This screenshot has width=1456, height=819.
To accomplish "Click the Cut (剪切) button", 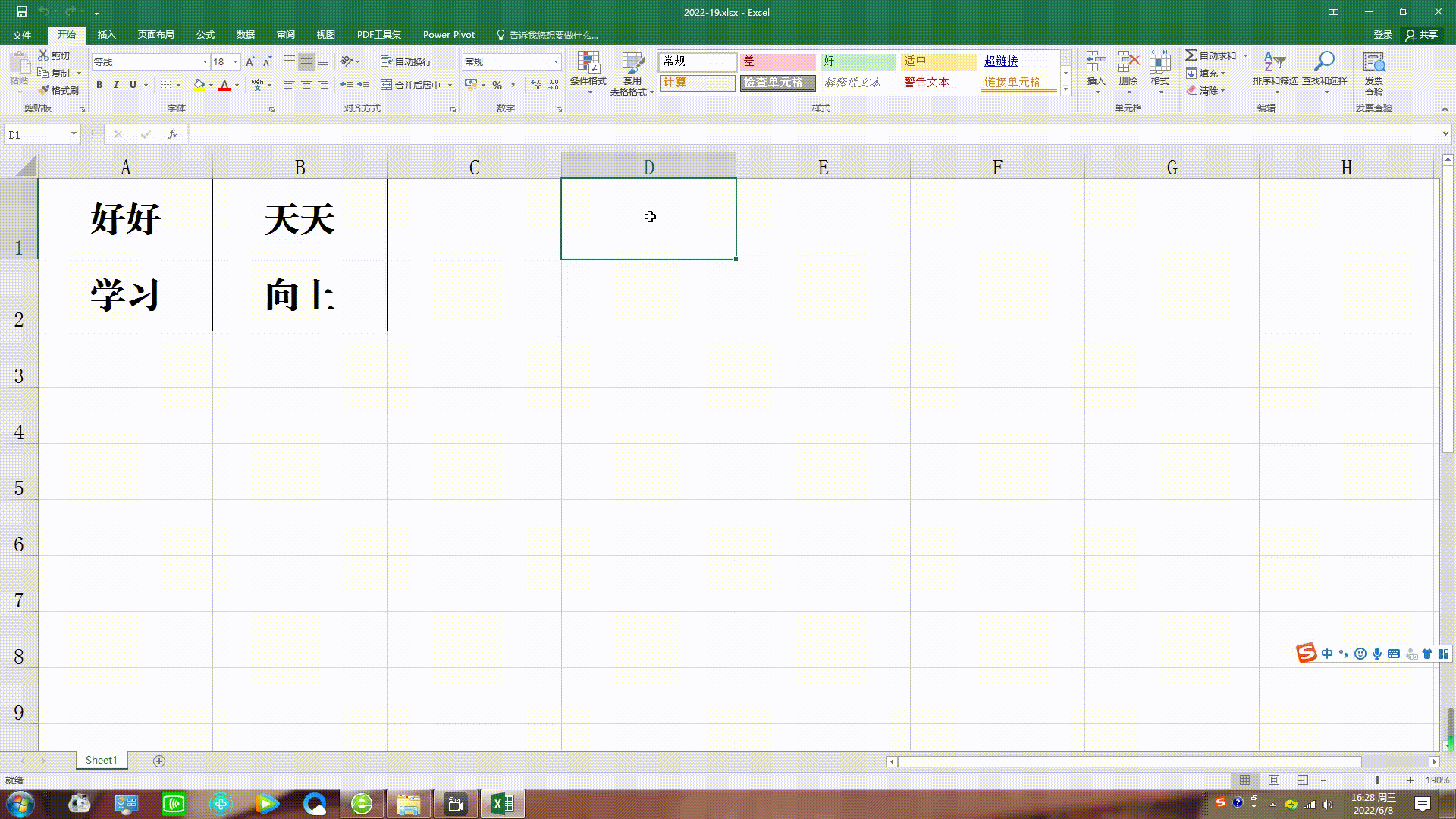I will coord(55,55).
